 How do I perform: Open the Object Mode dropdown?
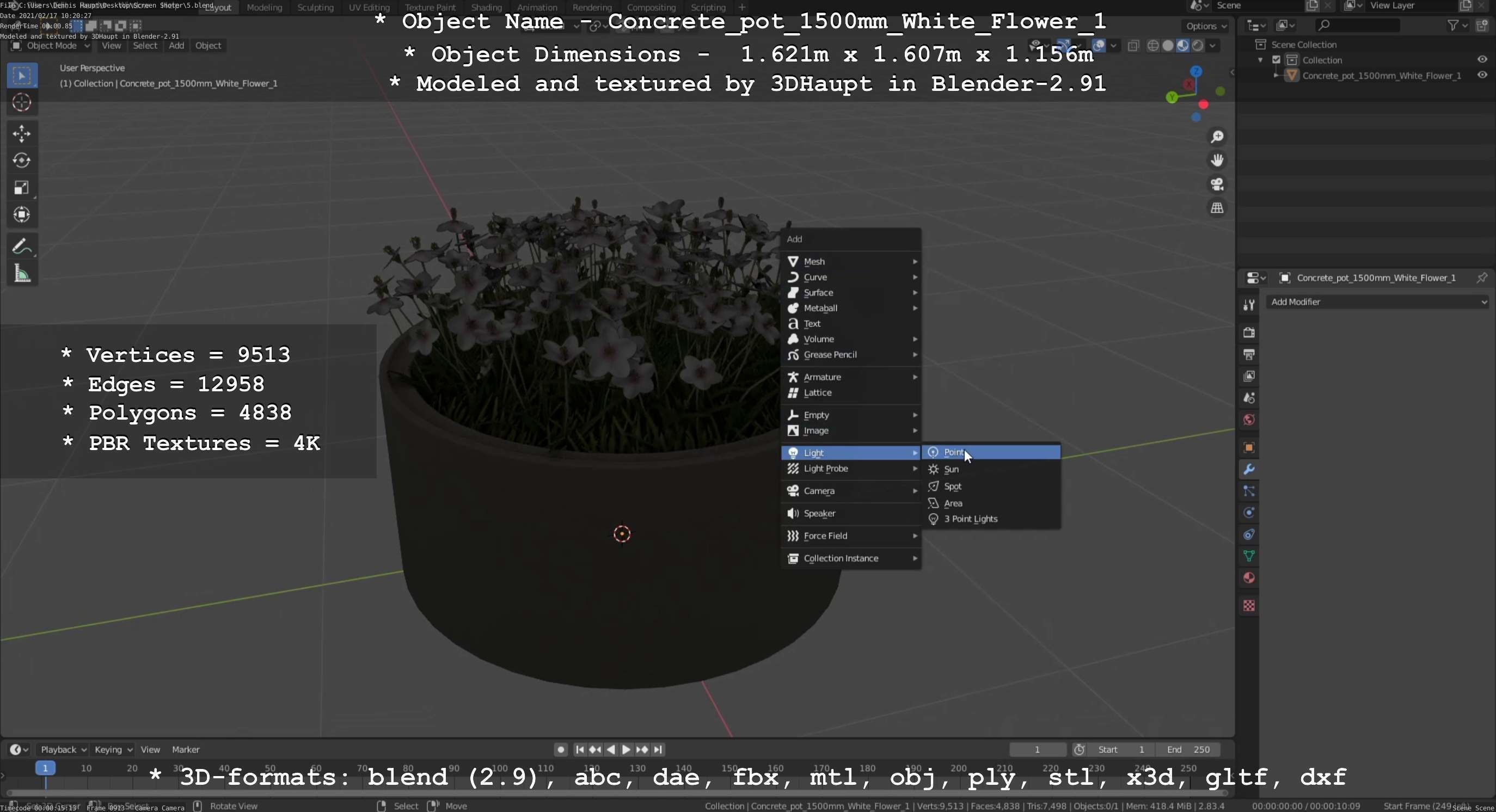(x=51, y=46)
